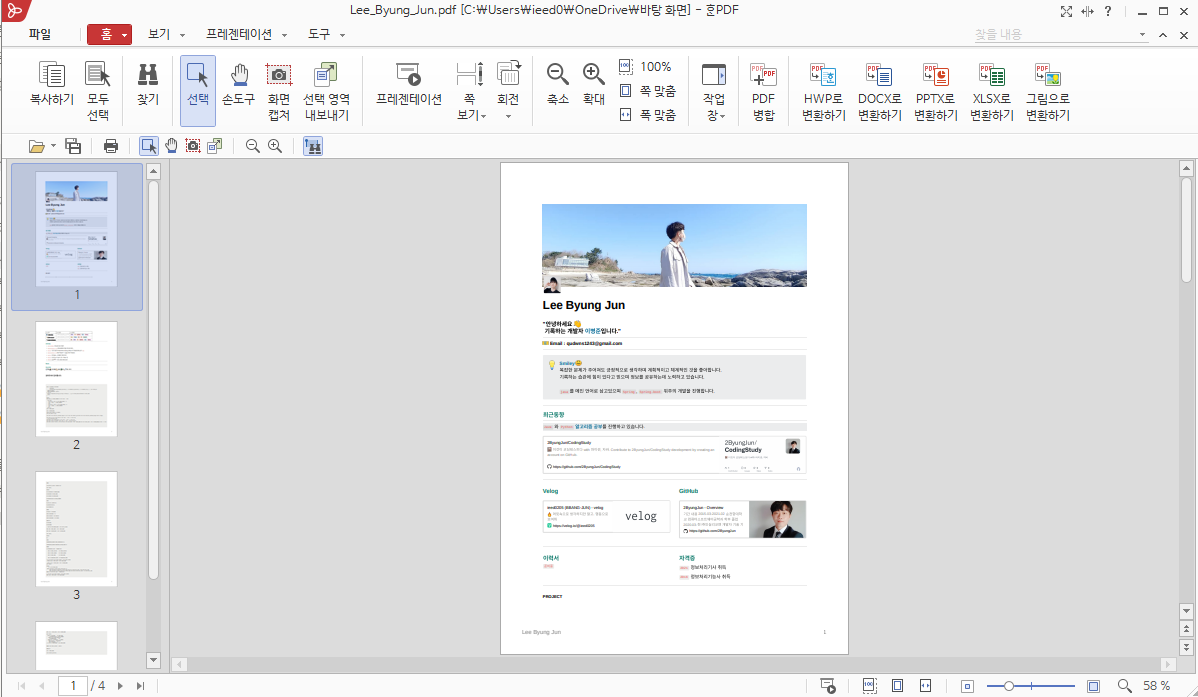Jump to last page arrow in status bar
Viewport: 1198px width, 697px height.
(x=141, y=686)
